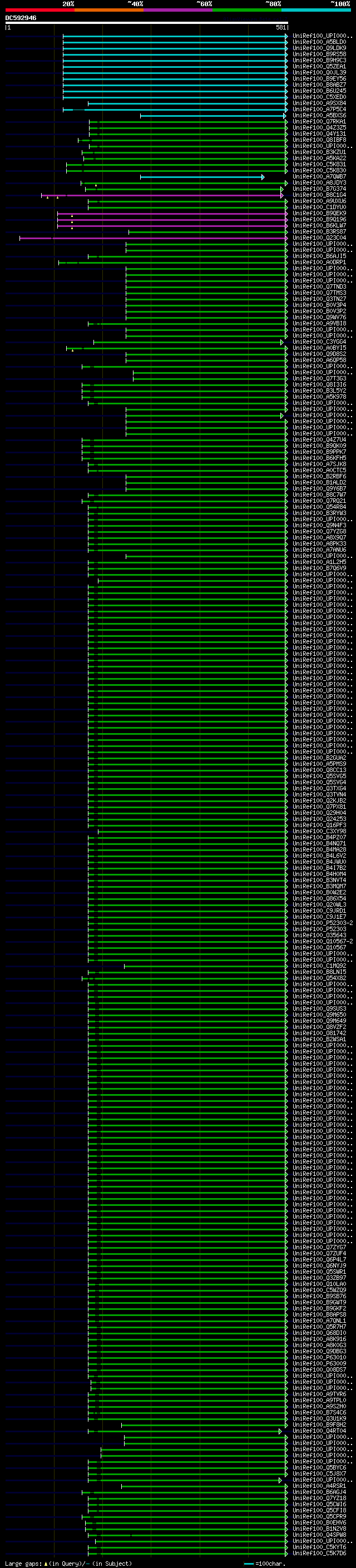Open UniRef100_Q8CC13 hit
356x1568 pixels.
pyautogui.click(x=319, y=770)
